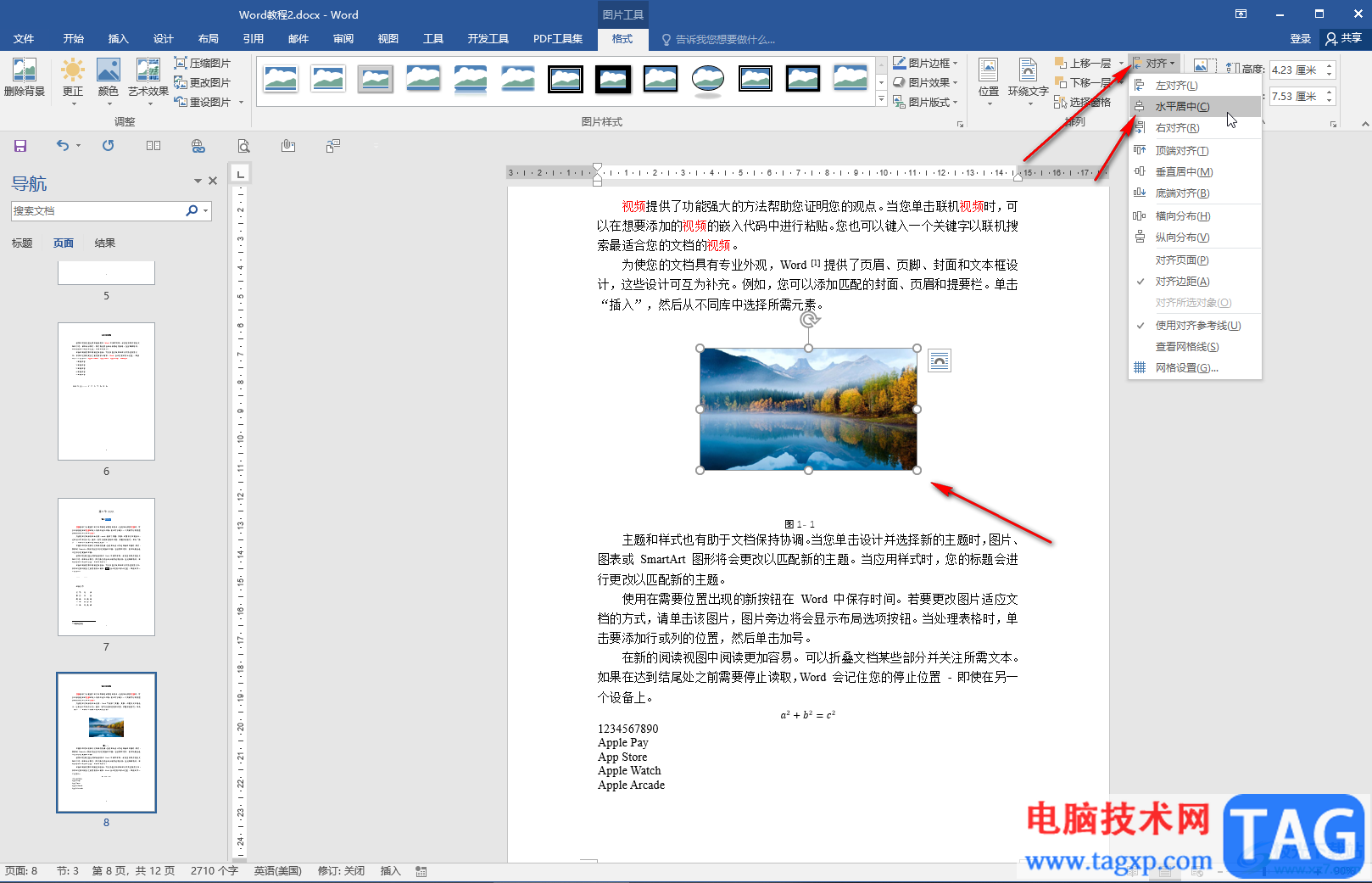Click Change Picture (更改图片)

click(x=202, y=82)
